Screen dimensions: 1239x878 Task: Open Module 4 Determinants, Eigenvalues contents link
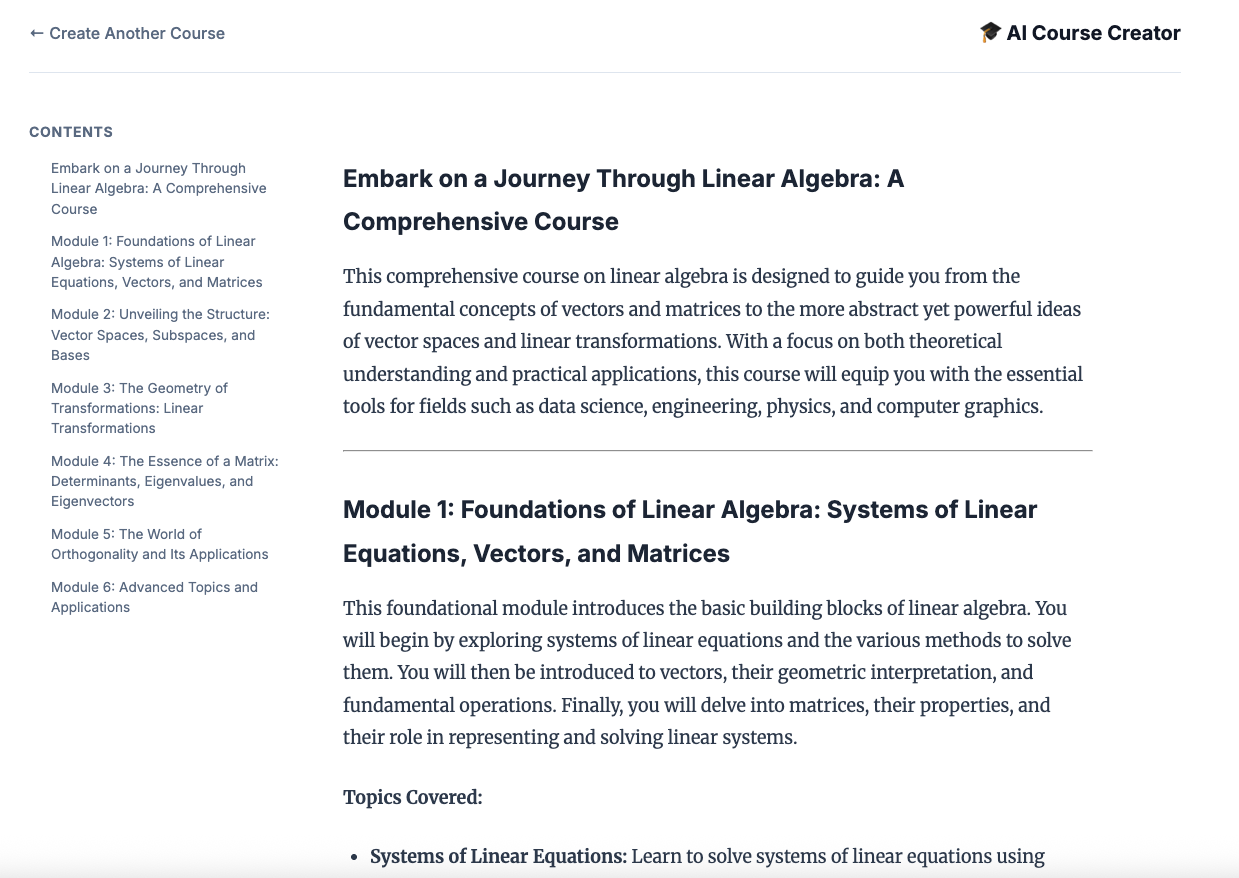coord(164,481)
